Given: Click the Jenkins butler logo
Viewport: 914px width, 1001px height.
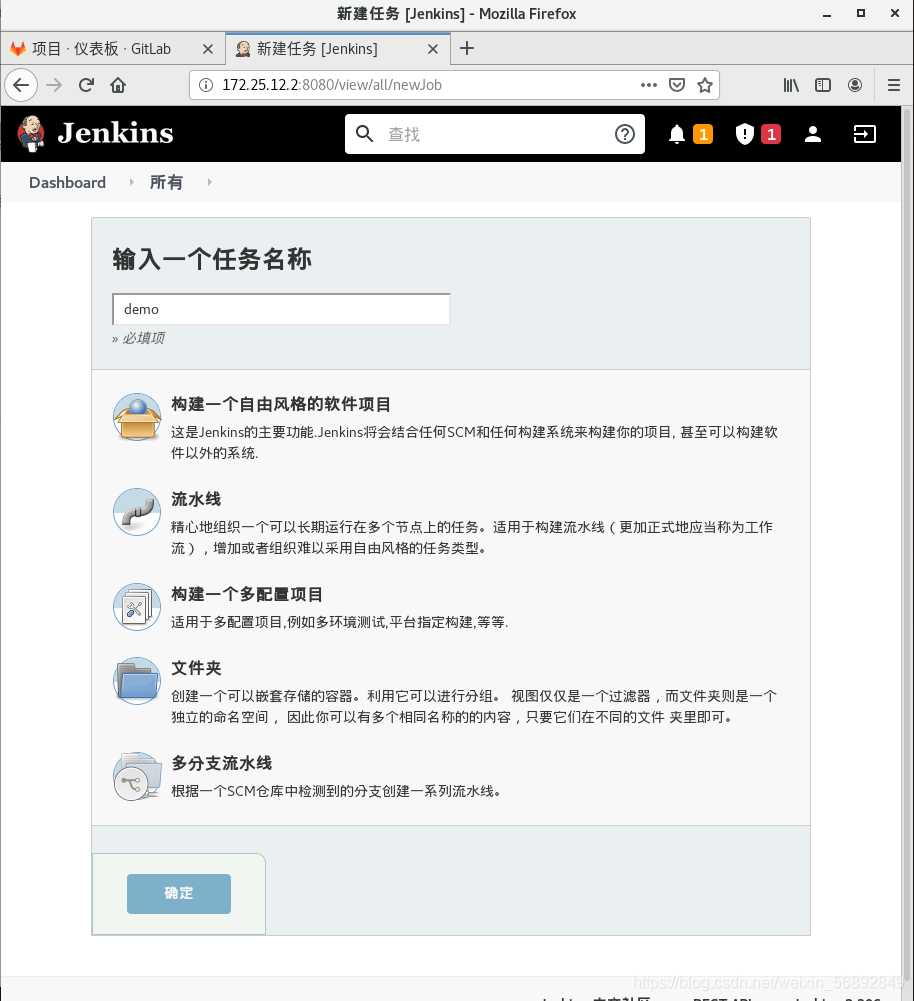Looking at the screenshot, I should point(31,133).
